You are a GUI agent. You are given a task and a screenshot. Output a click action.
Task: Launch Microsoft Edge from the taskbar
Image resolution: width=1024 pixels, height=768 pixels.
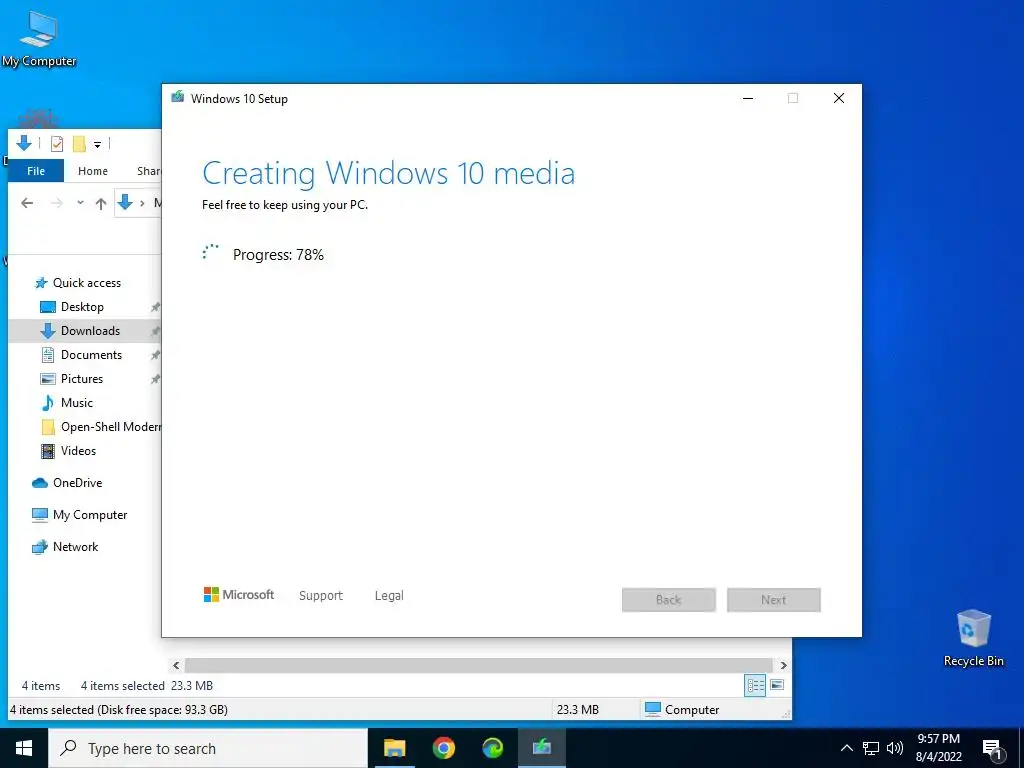tap(492, 748)
